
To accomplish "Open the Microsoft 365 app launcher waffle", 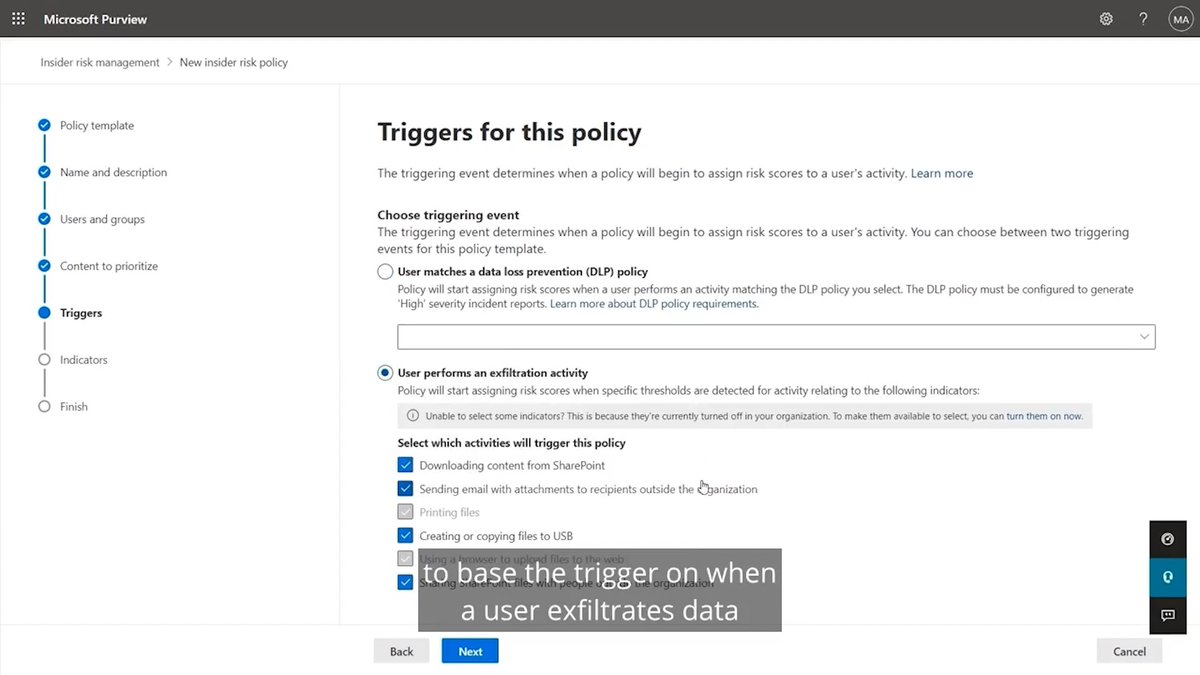I will click(18, 18).
